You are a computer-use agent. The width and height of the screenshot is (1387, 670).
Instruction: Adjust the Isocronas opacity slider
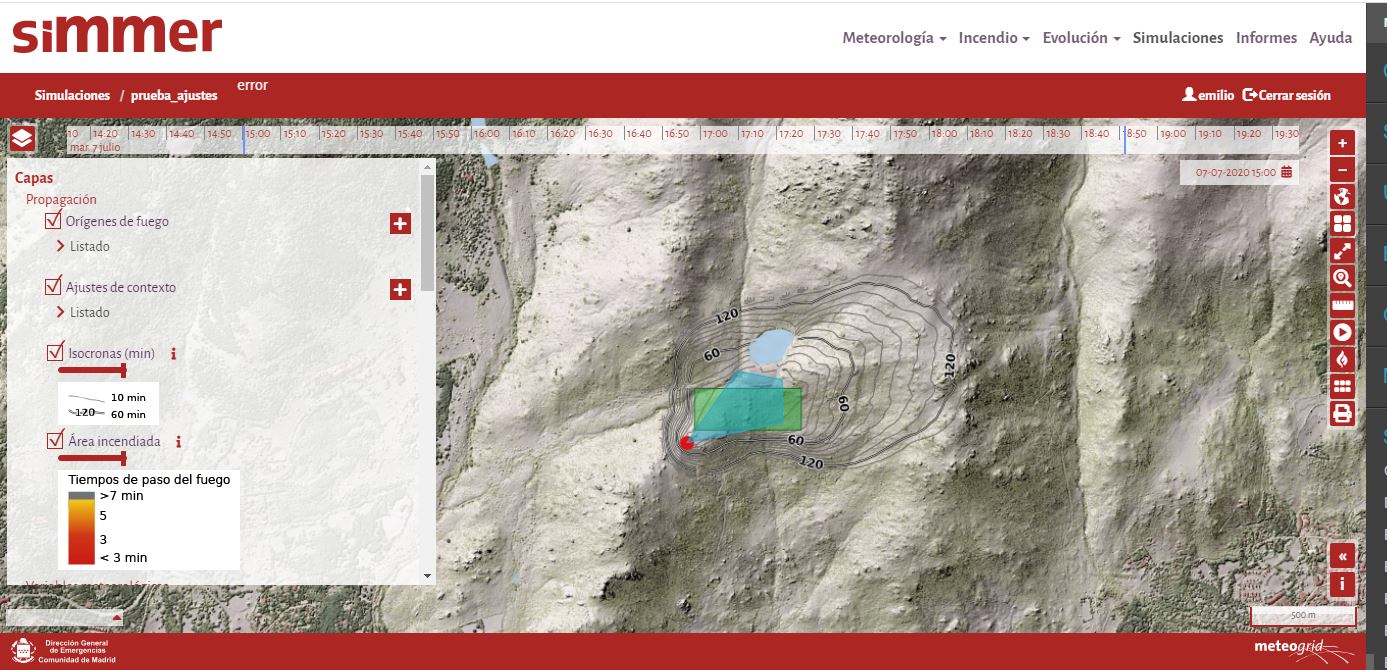coord(123,370)
